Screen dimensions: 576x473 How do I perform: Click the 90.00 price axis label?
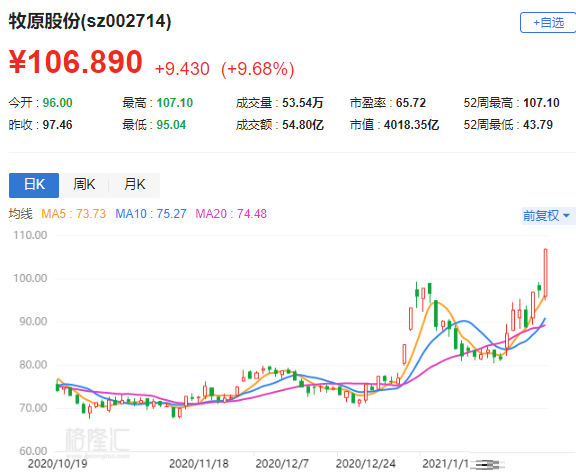[33, 322]
